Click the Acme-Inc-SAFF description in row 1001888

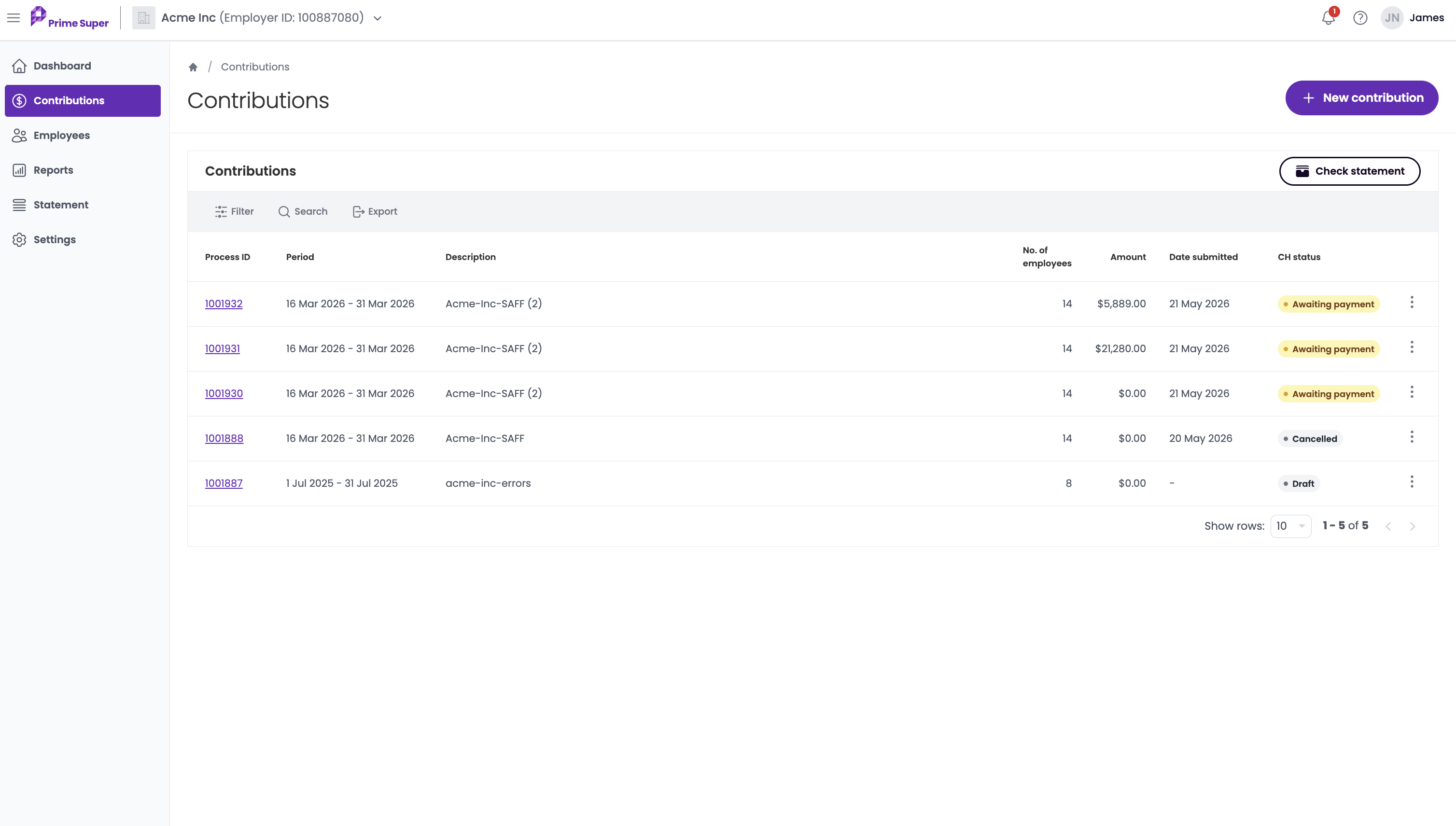tap(485, 438)
